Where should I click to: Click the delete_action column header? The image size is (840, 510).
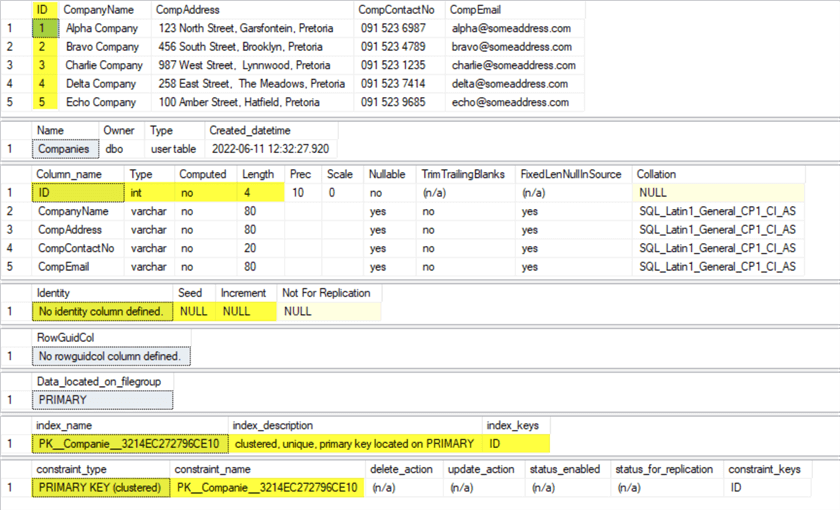pyautogui.click(x=402, y=469)
